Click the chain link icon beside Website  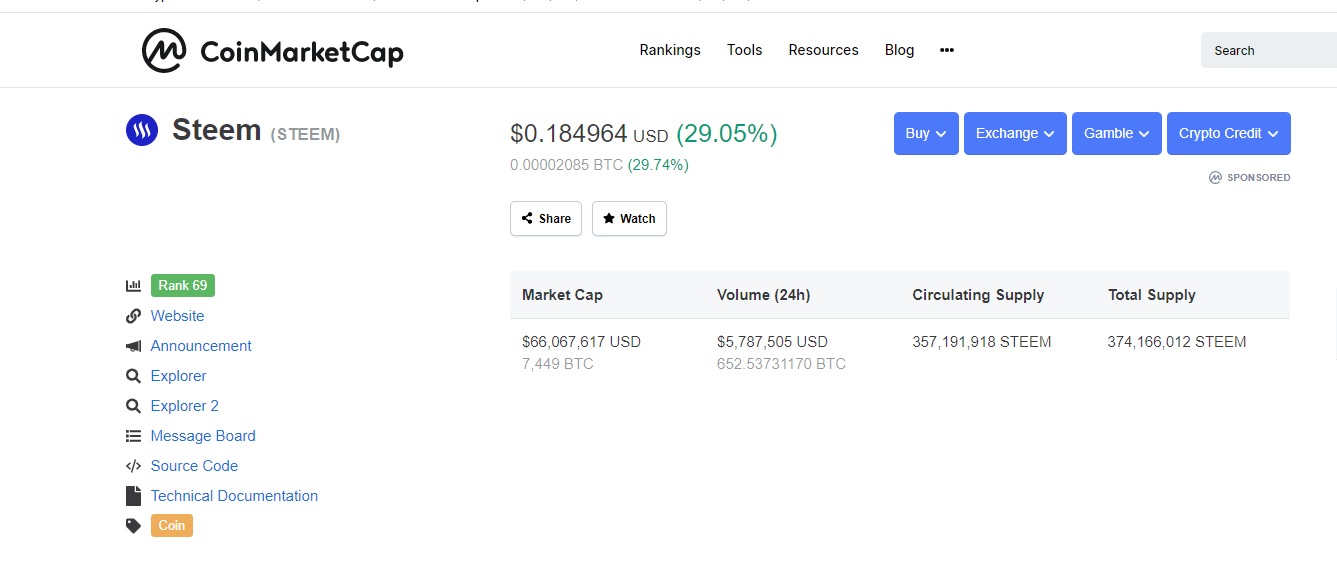coord(133,316)
